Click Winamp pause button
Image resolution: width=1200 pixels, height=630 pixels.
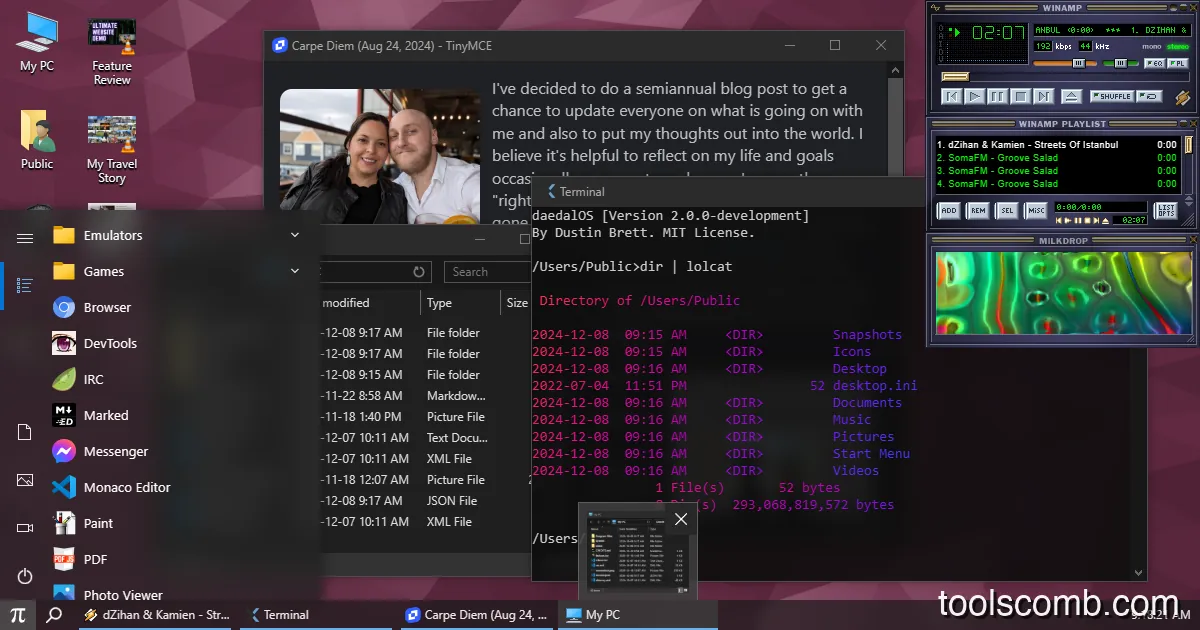998,96
